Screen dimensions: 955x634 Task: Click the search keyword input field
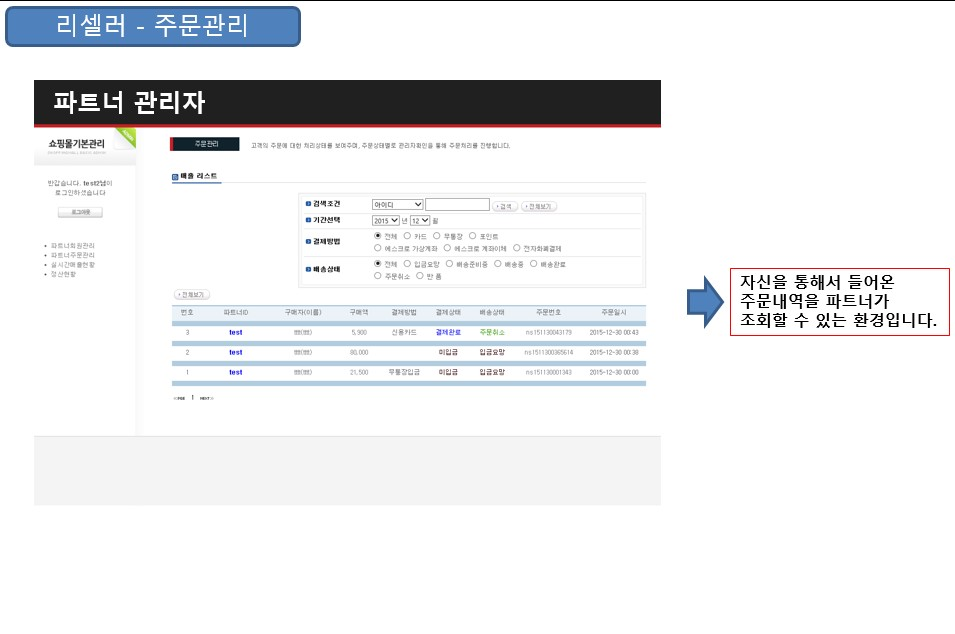coord(457,205)
